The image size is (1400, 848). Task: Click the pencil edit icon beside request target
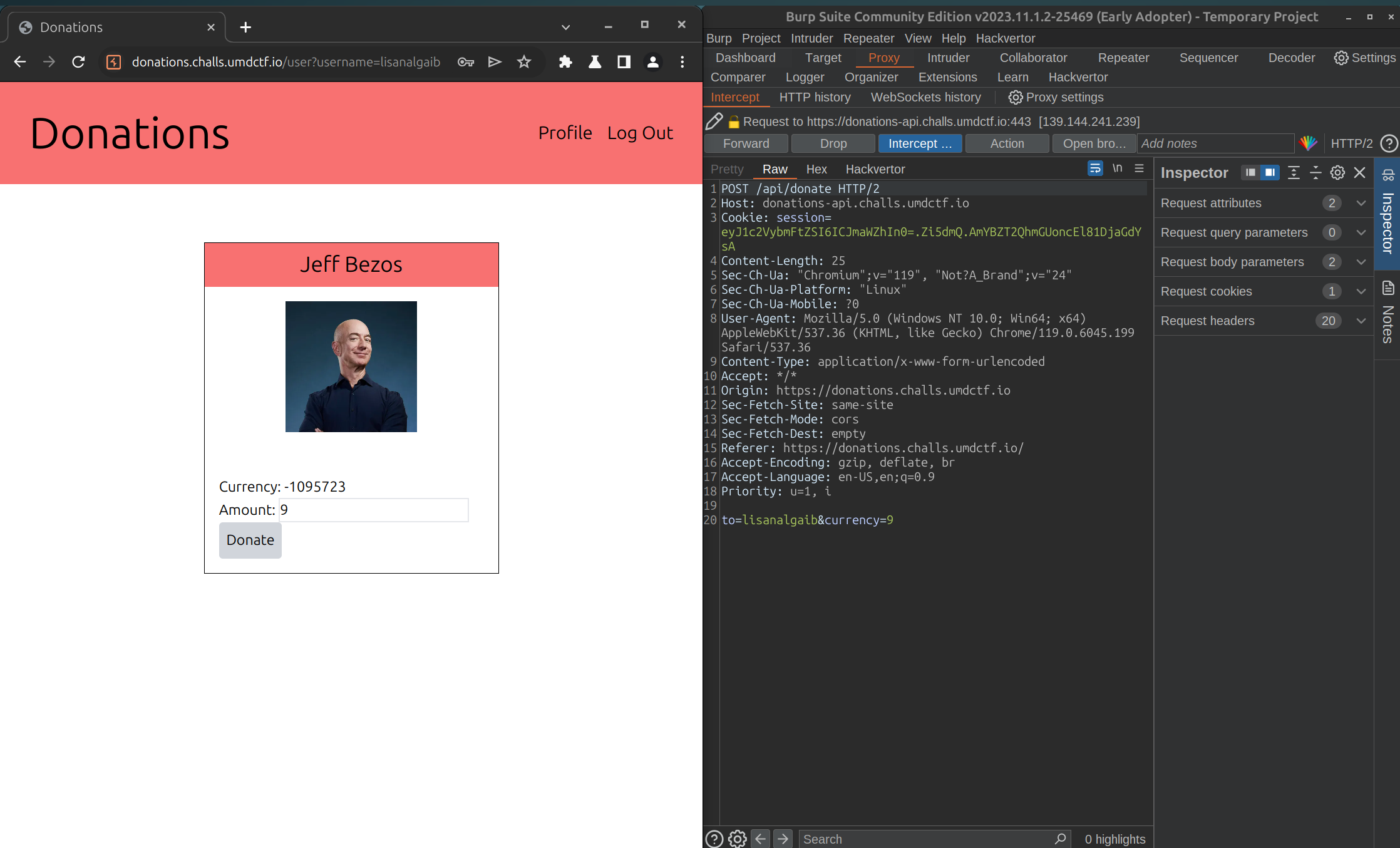[x=714, y=121]
